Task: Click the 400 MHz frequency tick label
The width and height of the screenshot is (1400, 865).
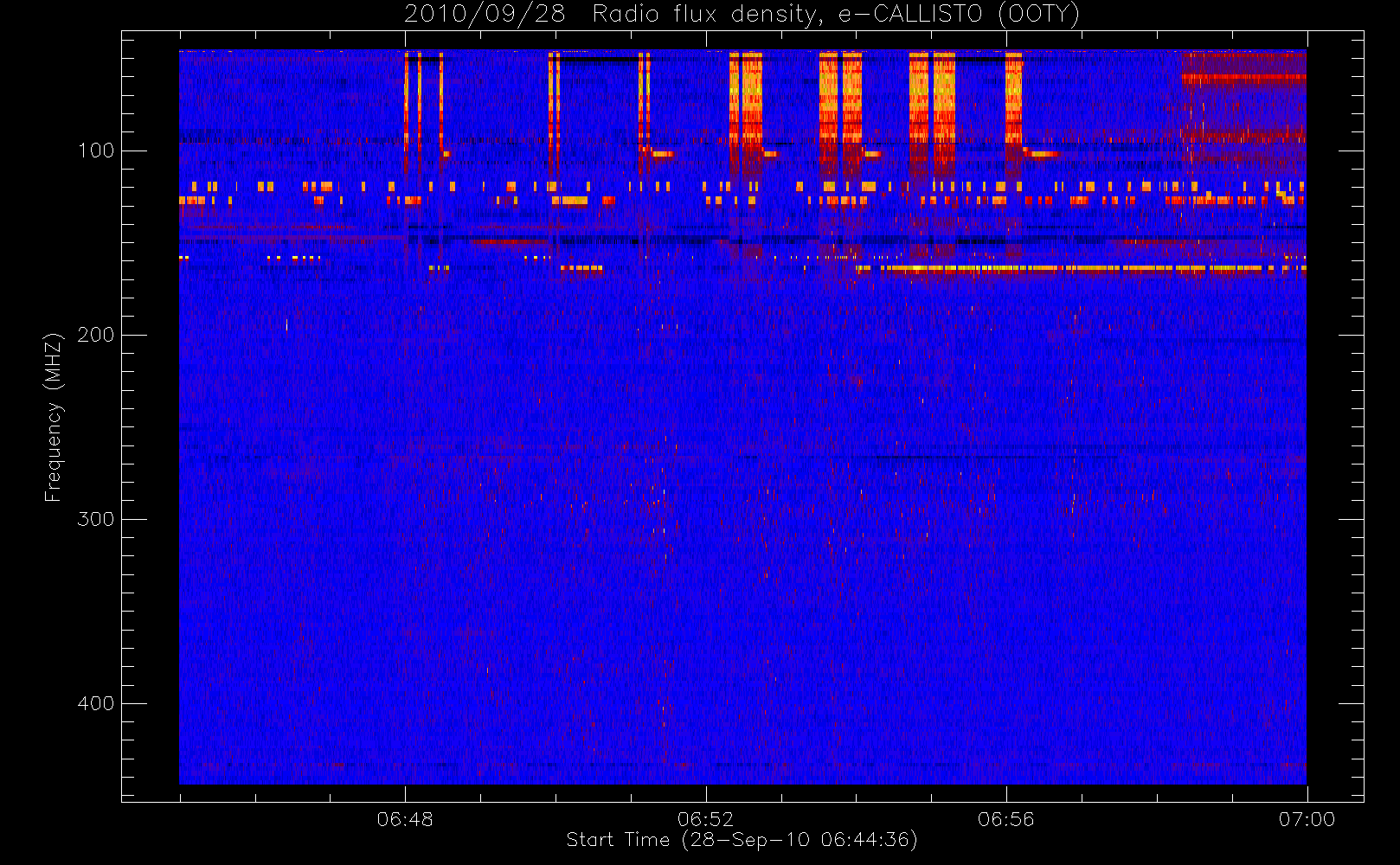Action: coord(96,703)
